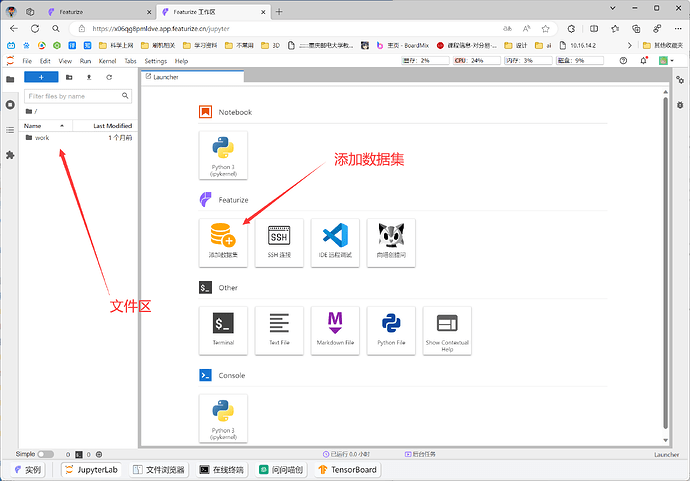Open the SSH connection card
The image size is (690, 481).
(279, 243)
